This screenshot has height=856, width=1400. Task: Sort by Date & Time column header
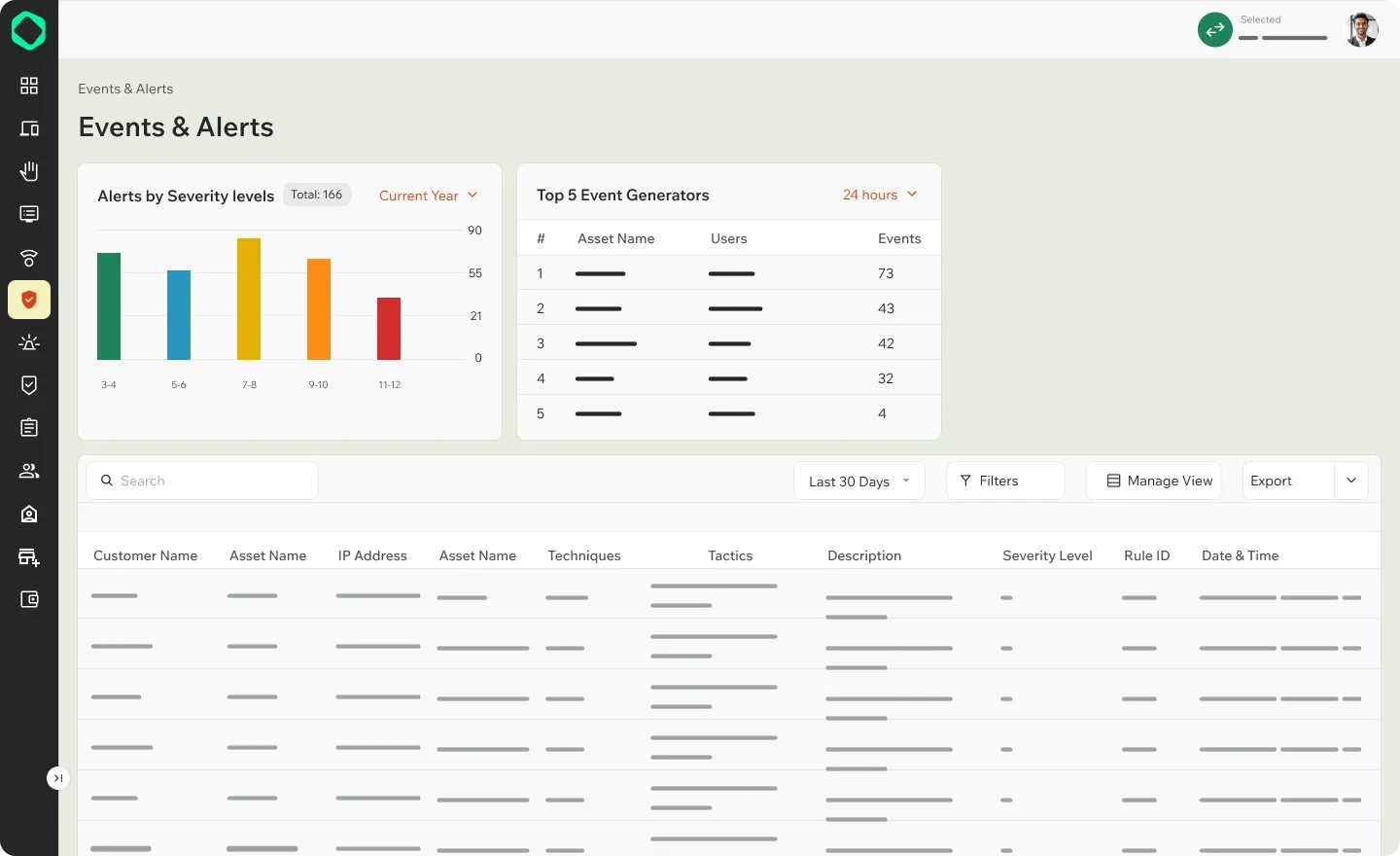[1241, 555]
